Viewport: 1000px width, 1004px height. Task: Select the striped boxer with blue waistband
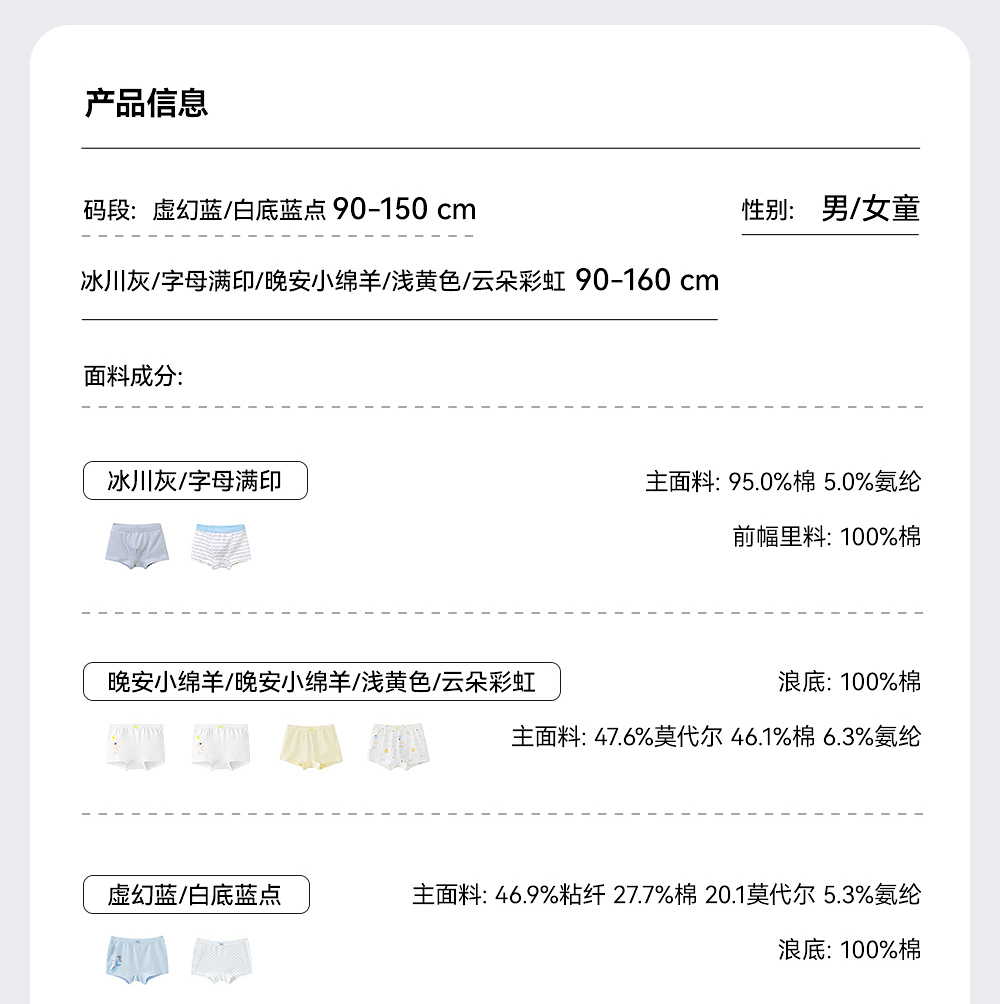[224, 547]
